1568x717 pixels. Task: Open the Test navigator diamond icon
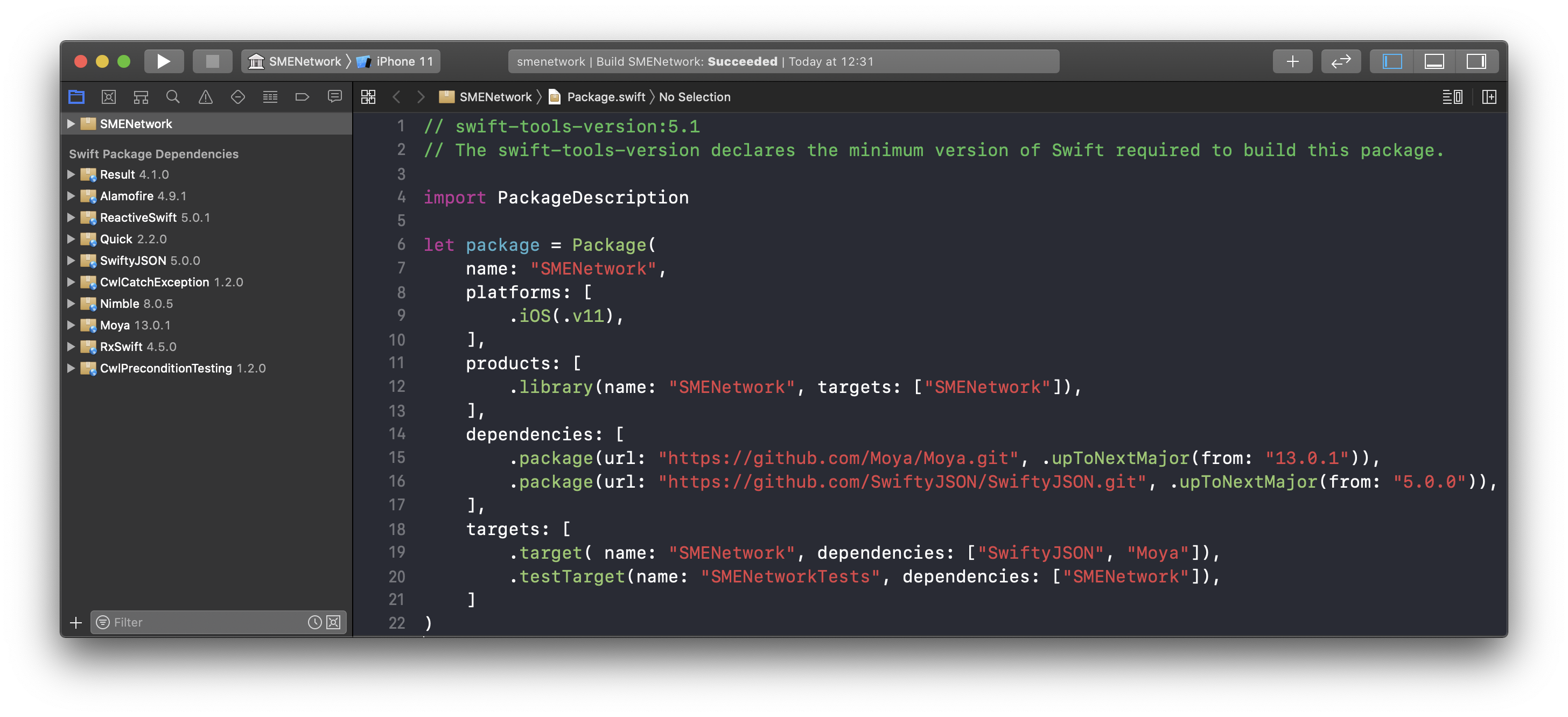click(x=238, y=97)
